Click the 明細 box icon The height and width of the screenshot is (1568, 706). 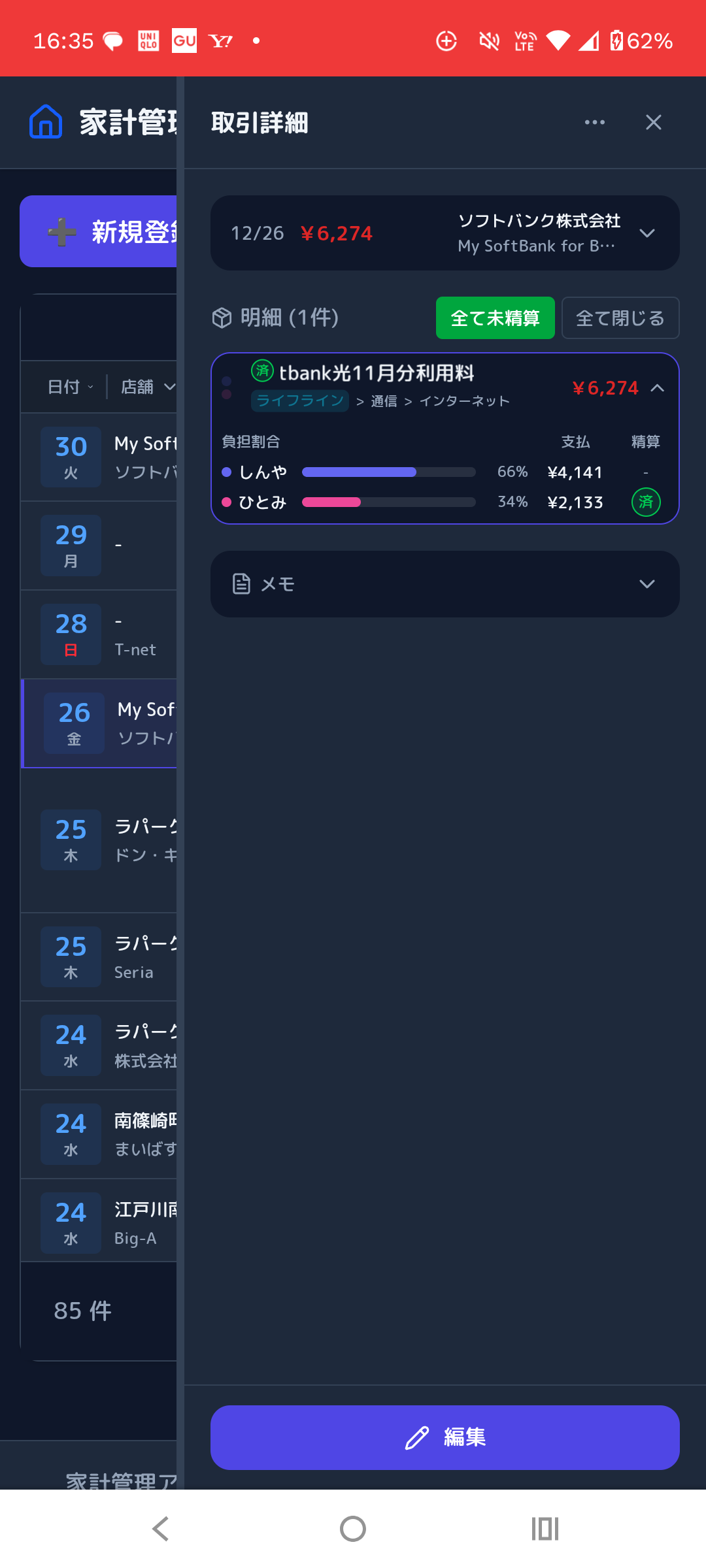pyautogui.click(x=222, y=318)
